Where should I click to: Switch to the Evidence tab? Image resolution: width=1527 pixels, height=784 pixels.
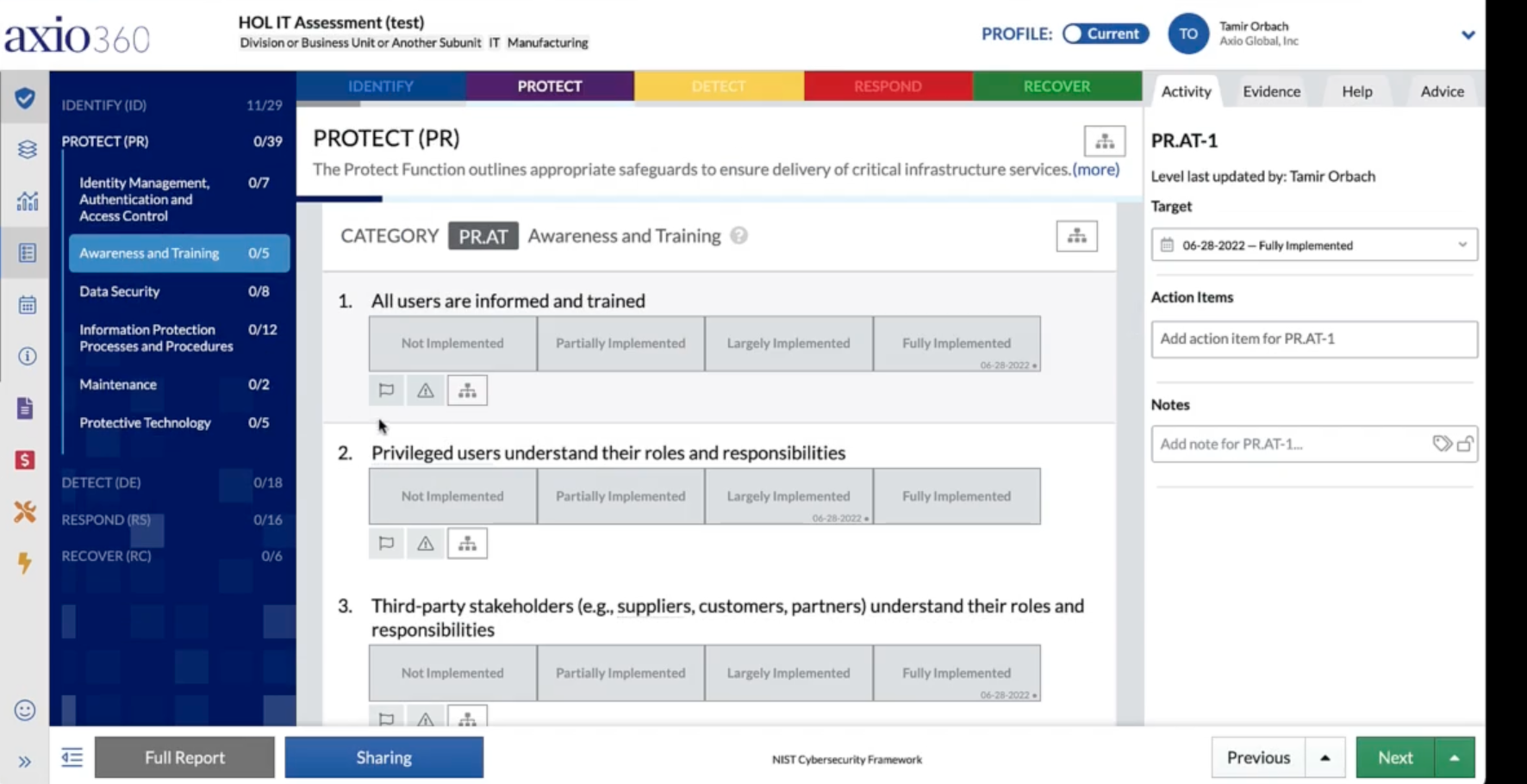[x=1271, y=91]
